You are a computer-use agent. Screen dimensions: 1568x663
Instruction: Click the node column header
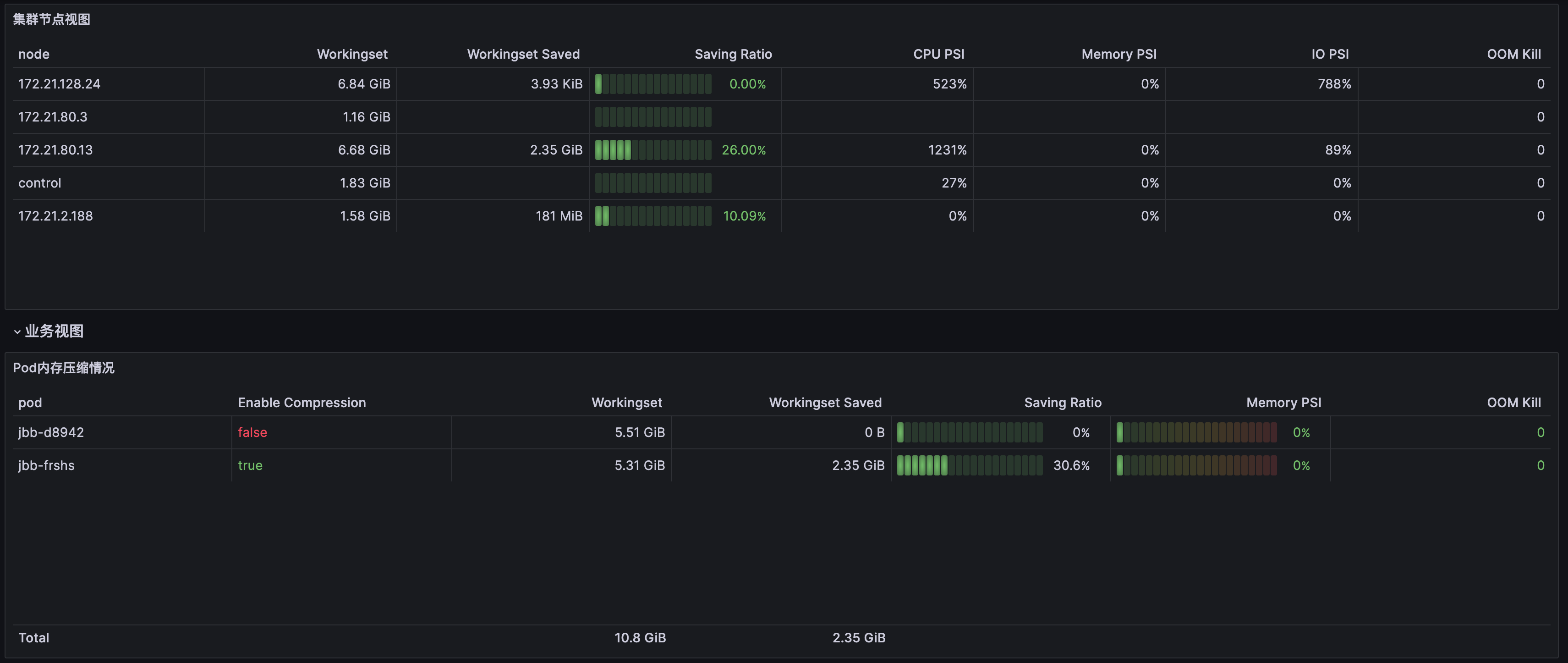coord(34,54)
